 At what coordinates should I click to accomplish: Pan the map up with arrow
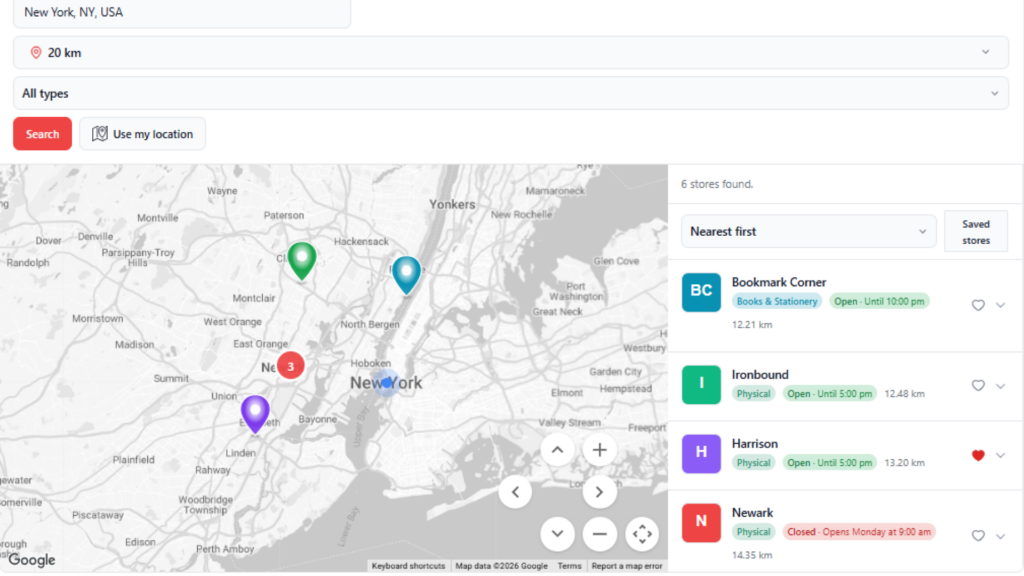[557, 450]
